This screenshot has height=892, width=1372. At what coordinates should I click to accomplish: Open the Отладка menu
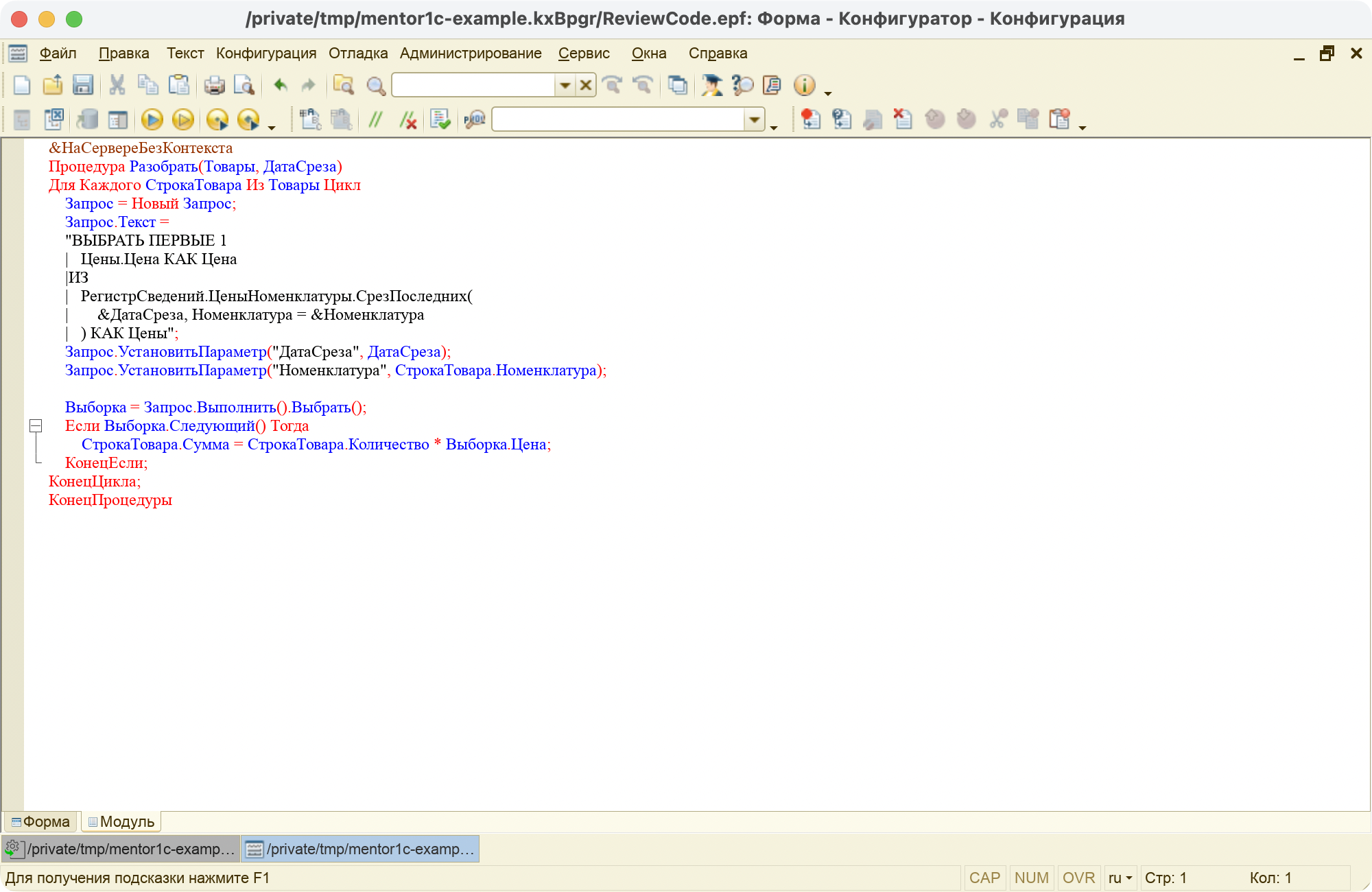coord(358,54)
